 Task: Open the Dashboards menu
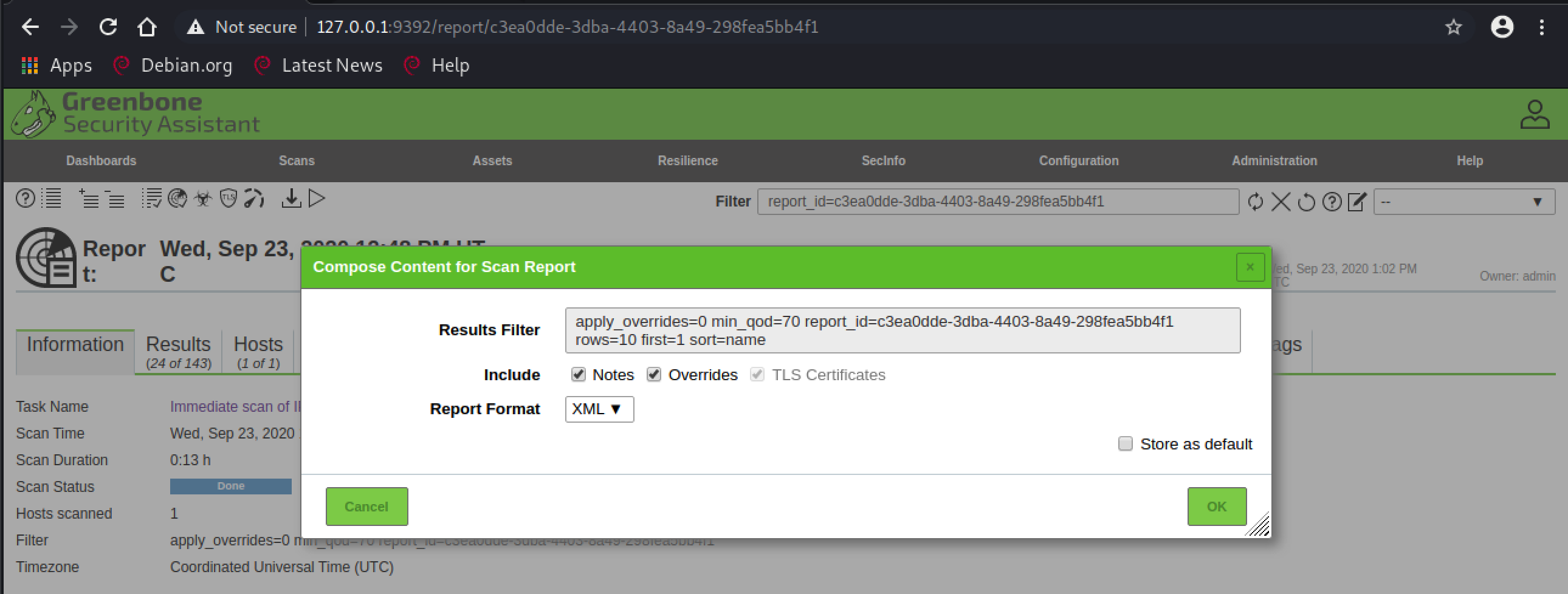click(101, 161)
